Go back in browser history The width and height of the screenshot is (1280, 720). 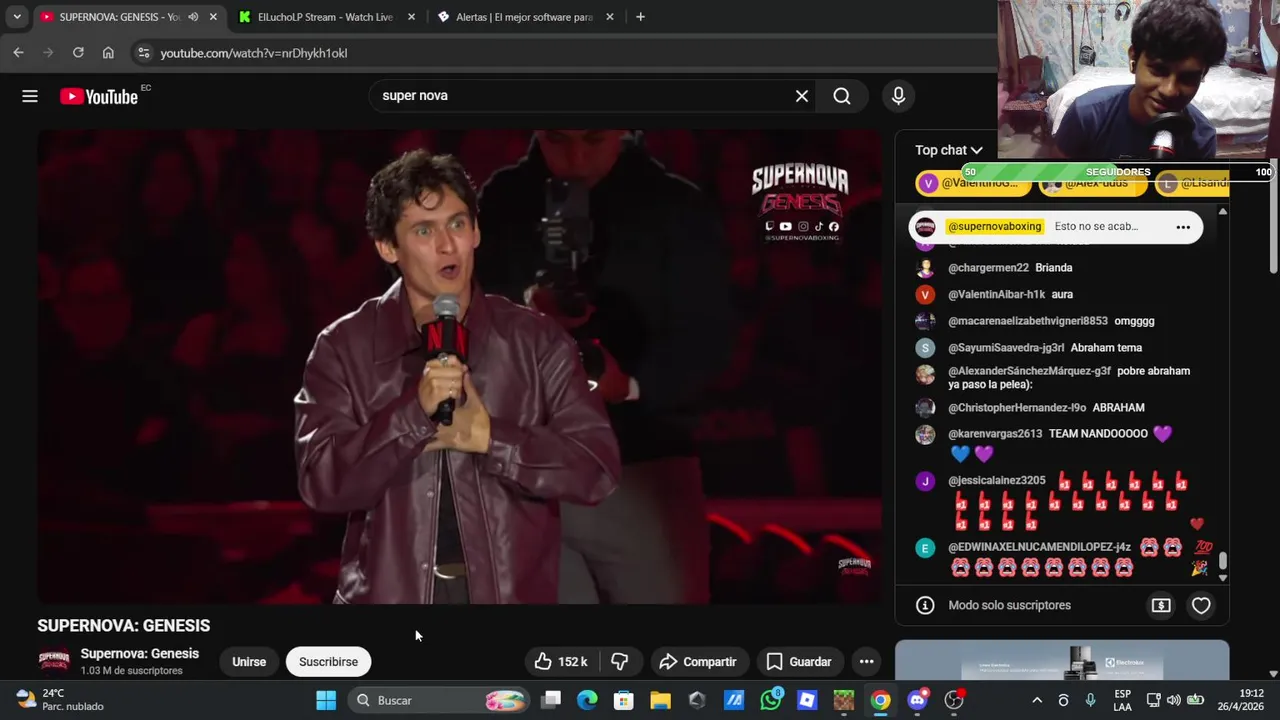pos(18,53)
